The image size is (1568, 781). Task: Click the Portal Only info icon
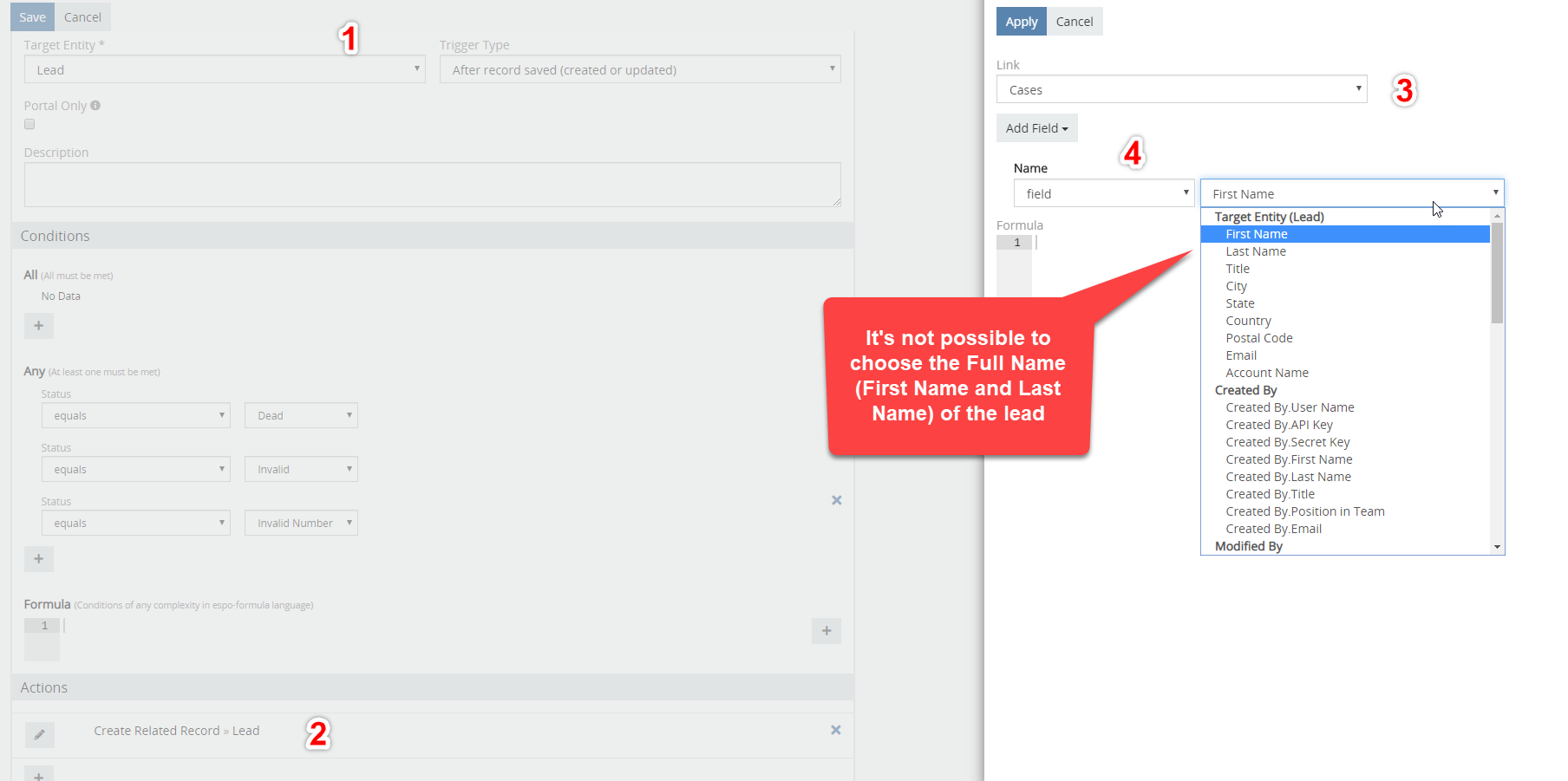(x=95, y=105)
